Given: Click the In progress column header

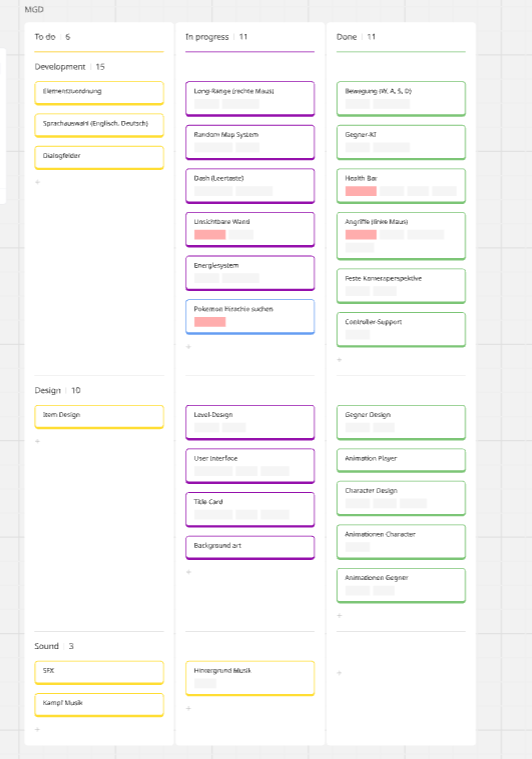Looking at the screenshot, I should coord(207,37).
